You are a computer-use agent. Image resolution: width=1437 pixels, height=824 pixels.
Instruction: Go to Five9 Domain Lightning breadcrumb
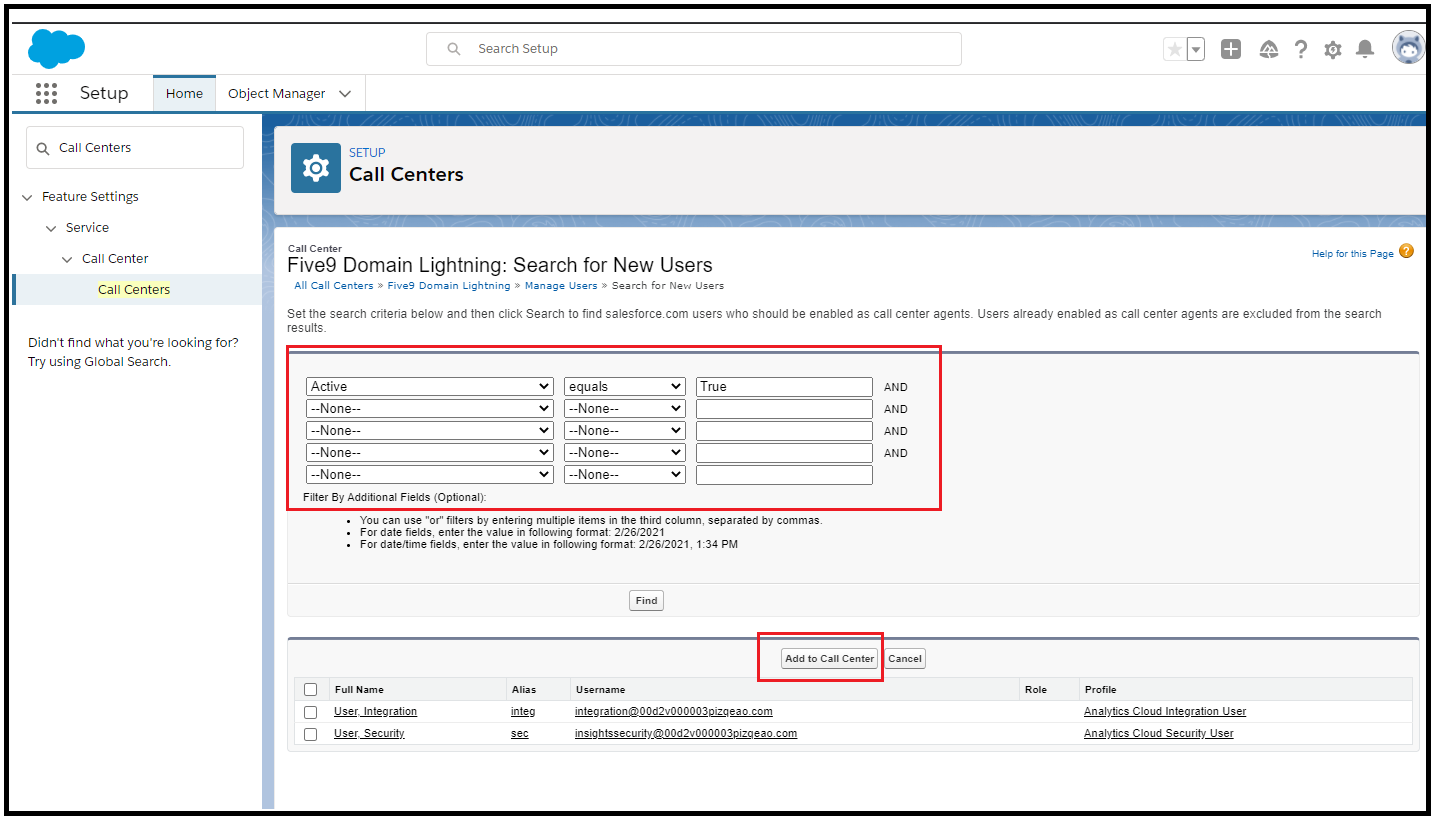point(449,286)
